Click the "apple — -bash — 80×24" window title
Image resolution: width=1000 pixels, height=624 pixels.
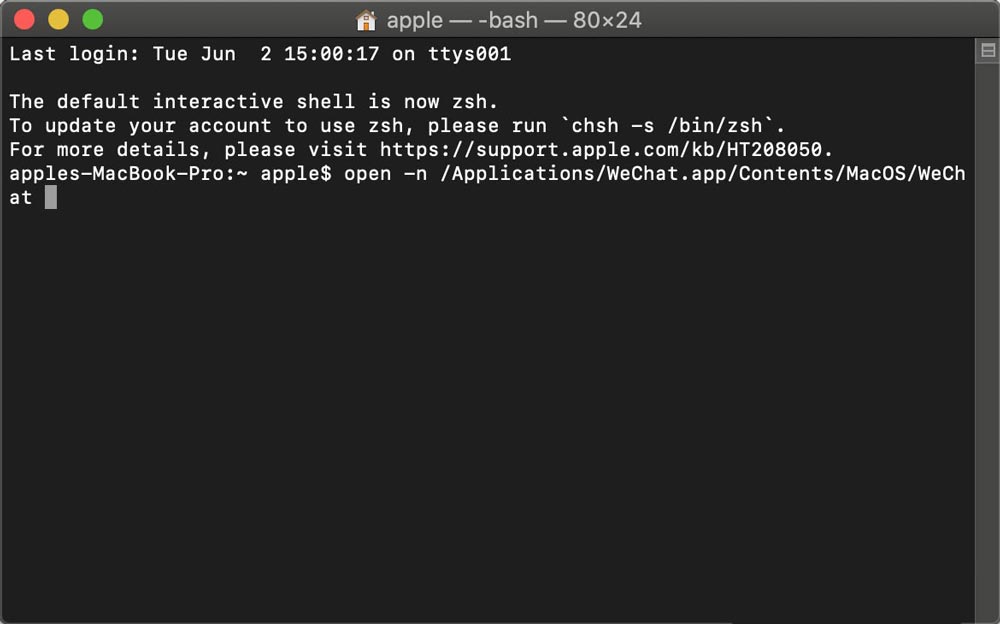(514, 20)
